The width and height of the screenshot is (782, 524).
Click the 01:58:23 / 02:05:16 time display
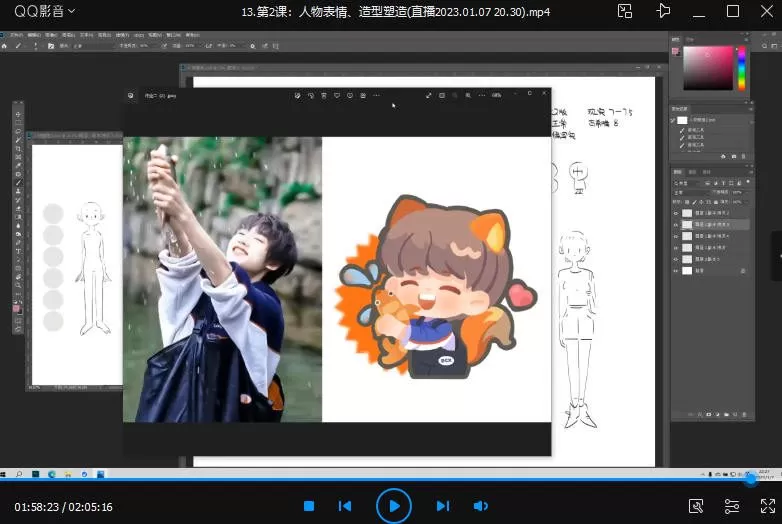click(x=63, y=507)
